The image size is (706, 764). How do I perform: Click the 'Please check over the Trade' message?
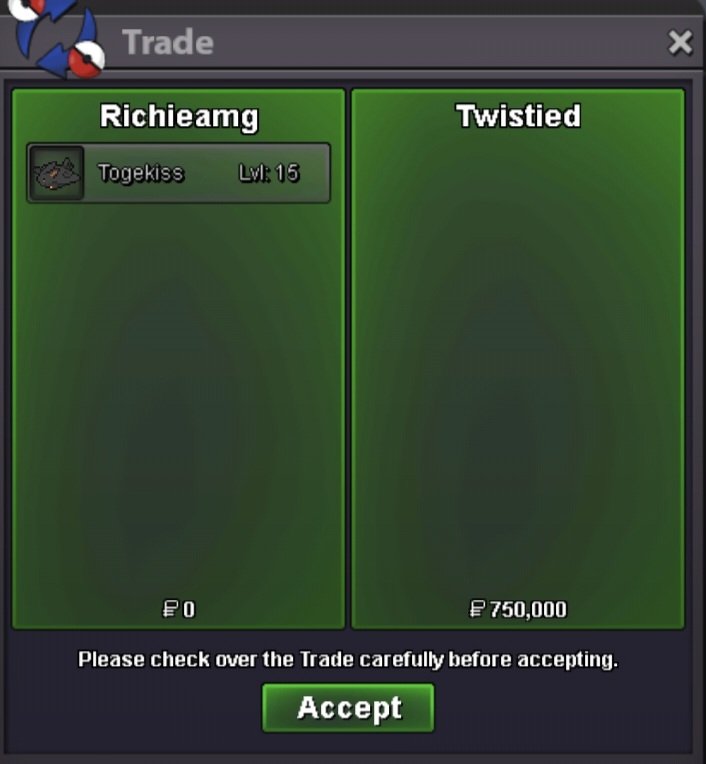click(x=348, y=660)
